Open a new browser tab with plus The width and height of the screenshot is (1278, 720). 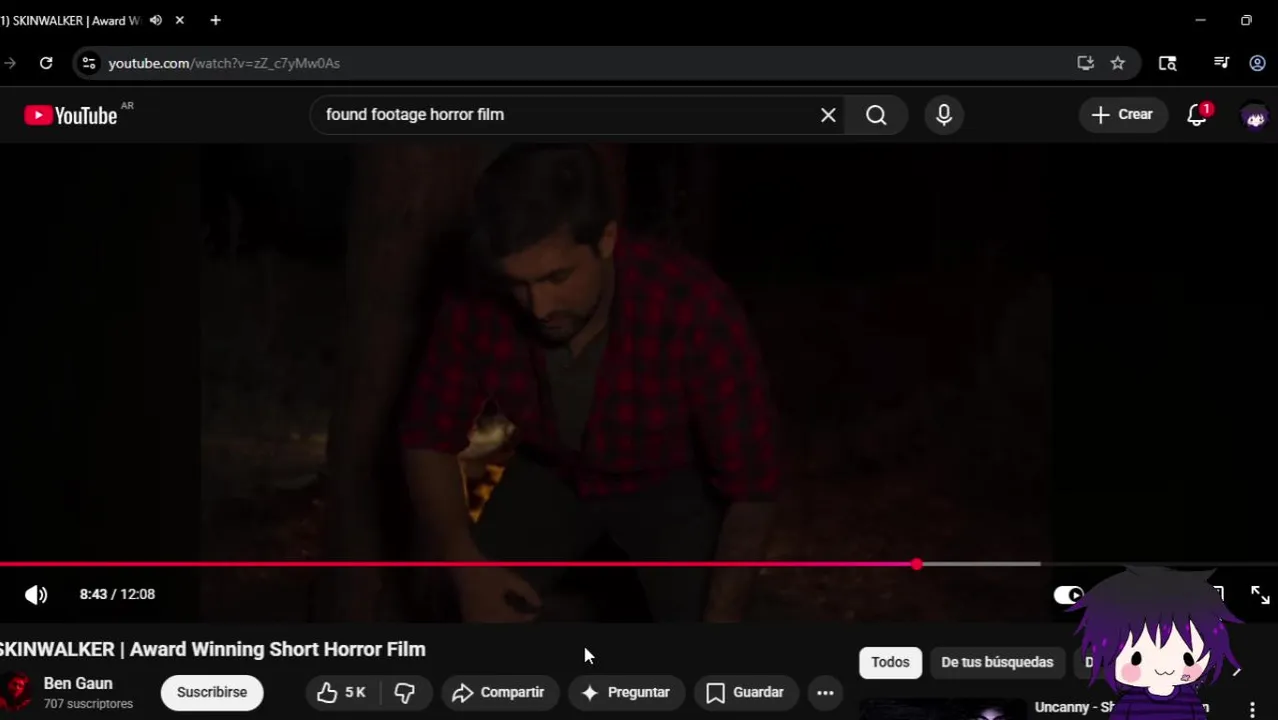point(215,20)
